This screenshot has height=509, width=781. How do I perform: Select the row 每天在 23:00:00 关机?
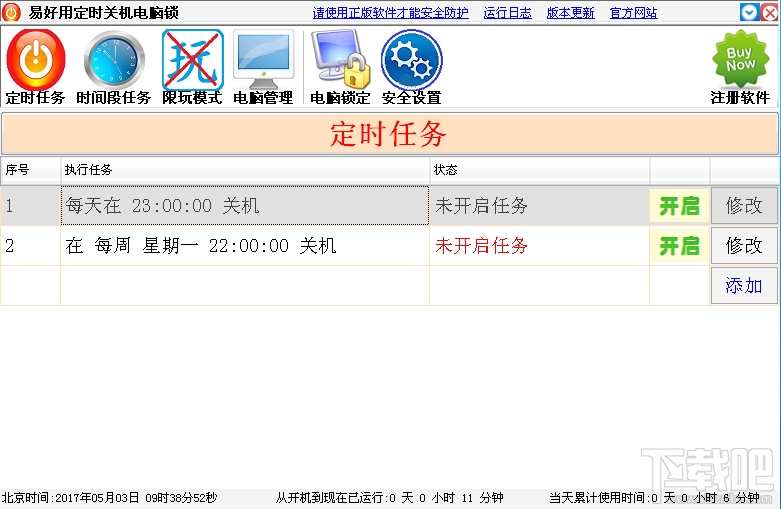(x=245, y=205)
